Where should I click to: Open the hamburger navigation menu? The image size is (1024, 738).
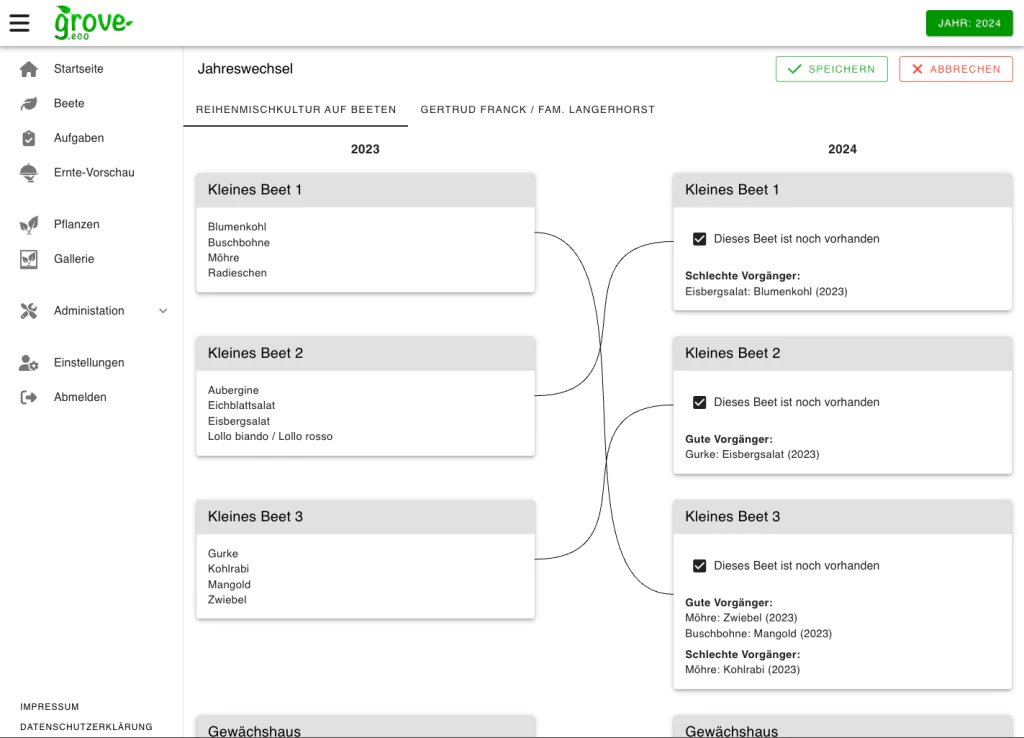(x=20, y=23)
